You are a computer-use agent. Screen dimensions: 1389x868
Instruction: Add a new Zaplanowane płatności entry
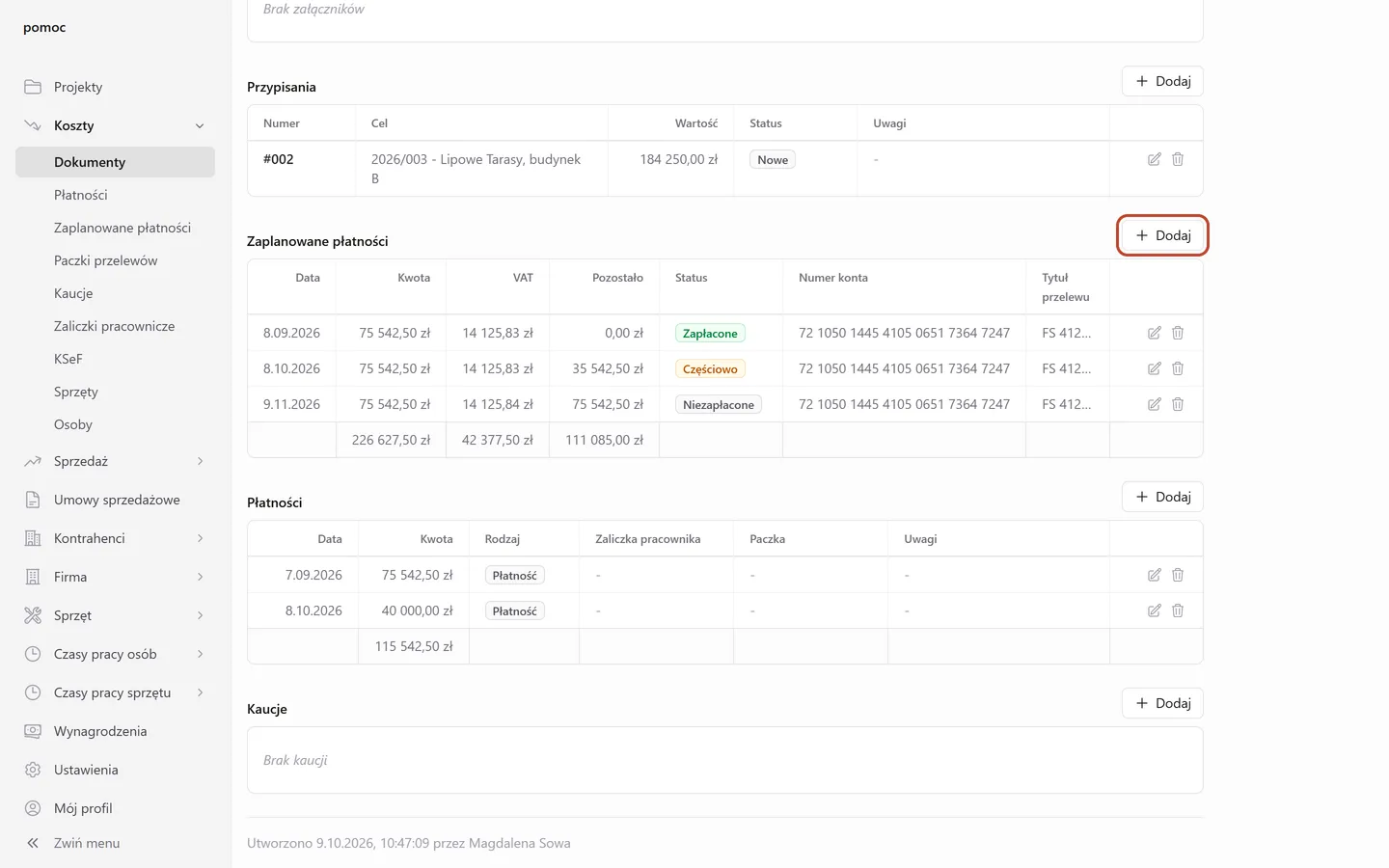tap(1162, 235)
